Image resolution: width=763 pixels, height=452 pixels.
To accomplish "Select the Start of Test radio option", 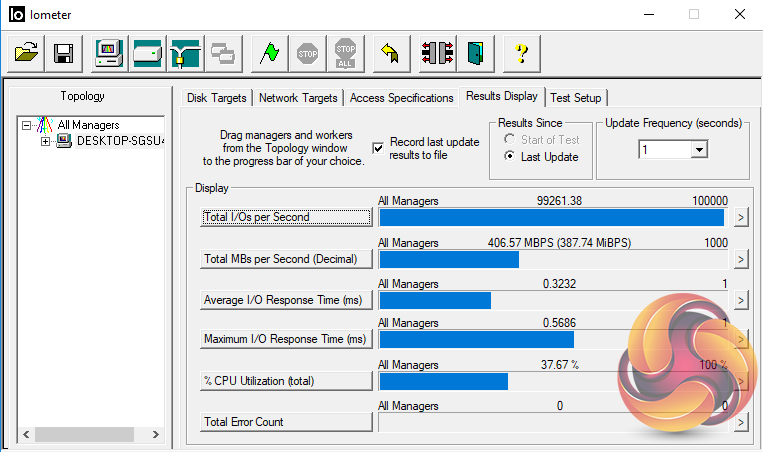I will (510, 140).
